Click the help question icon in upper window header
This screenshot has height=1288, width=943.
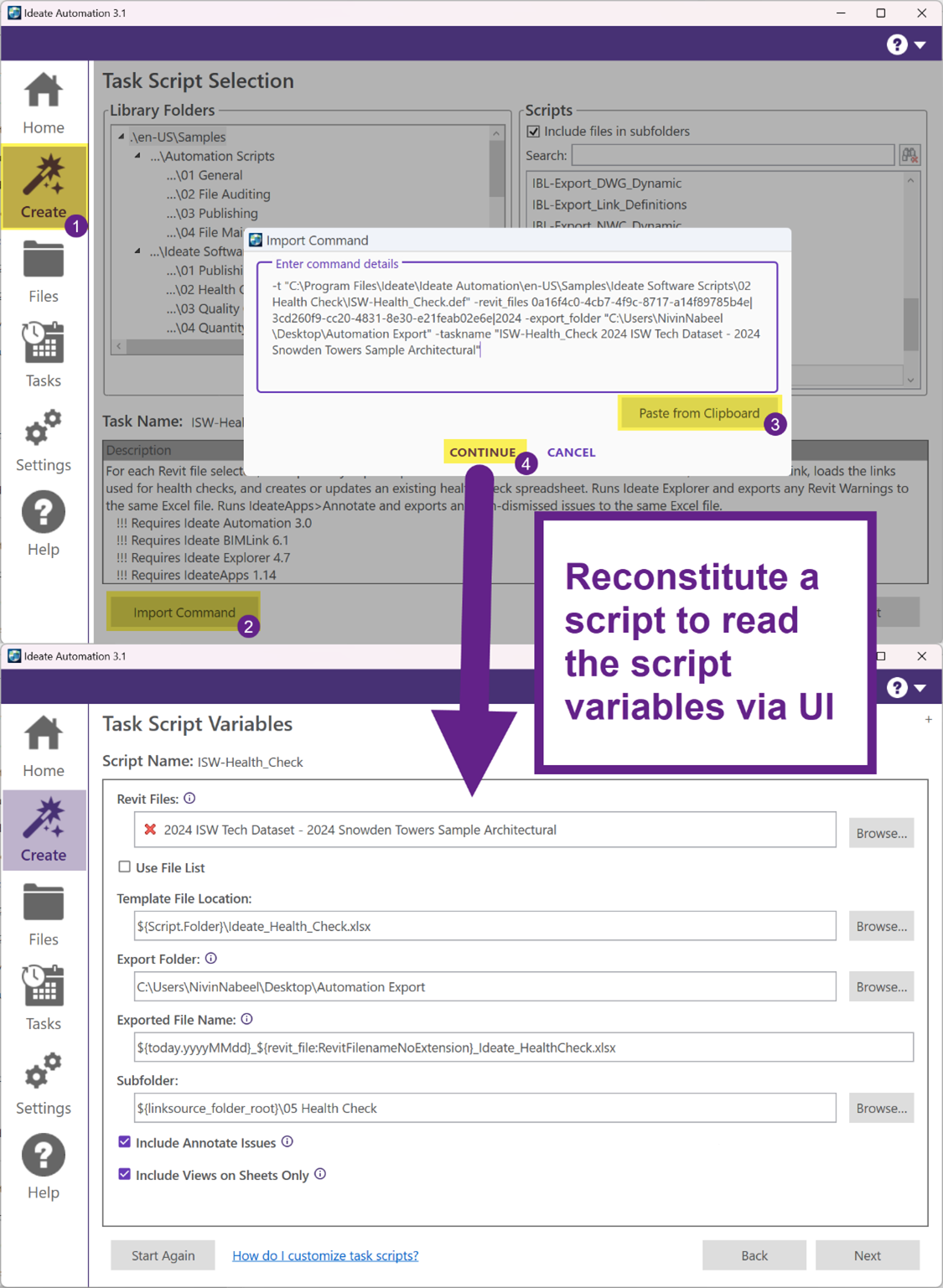[x=897, y=44]
